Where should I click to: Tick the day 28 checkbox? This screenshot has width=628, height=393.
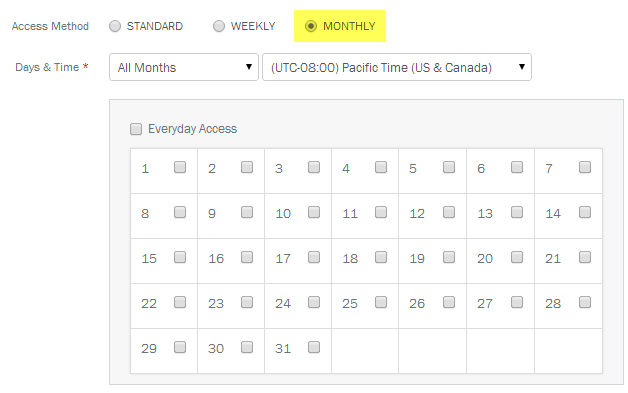[585, 302]
